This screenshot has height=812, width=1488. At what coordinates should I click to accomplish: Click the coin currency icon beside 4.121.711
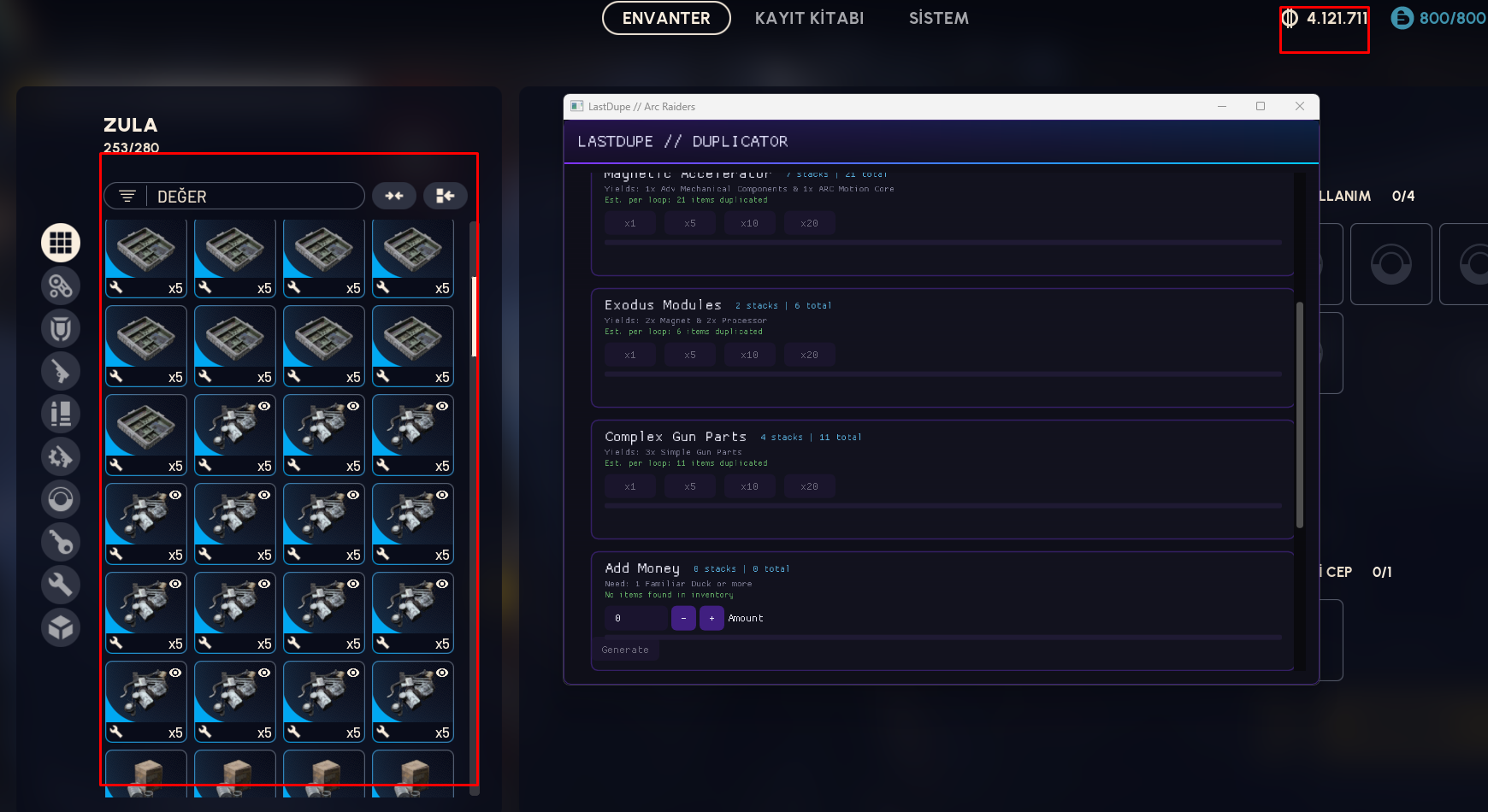pyautogui.click(x=1290, y=18)
